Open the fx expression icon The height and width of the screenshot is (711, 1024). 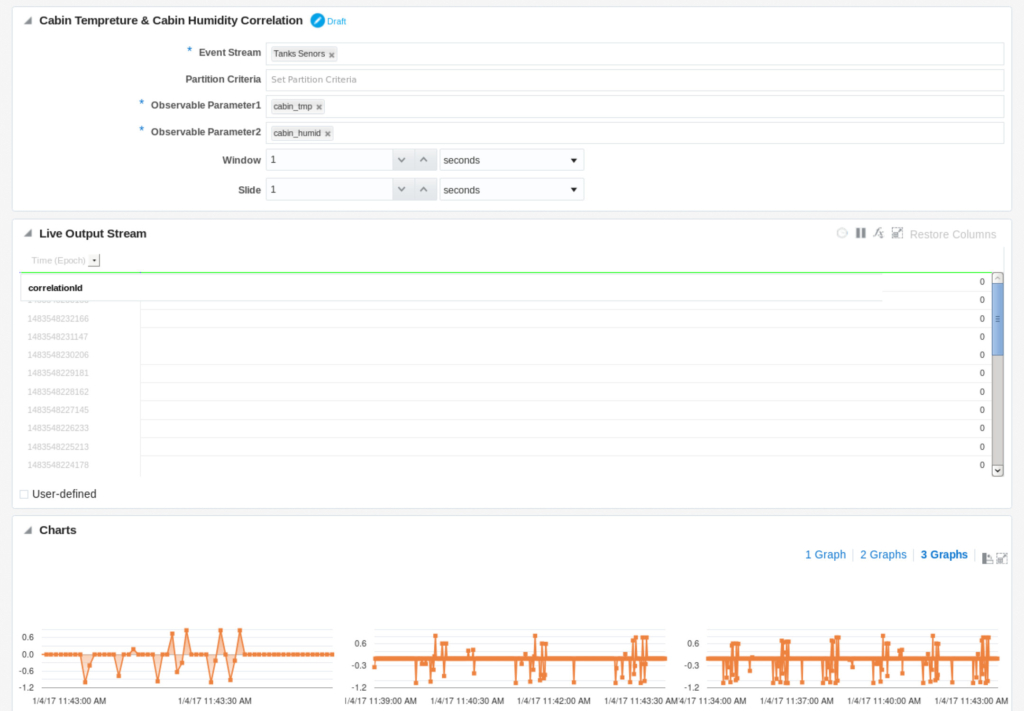point(878,233)
